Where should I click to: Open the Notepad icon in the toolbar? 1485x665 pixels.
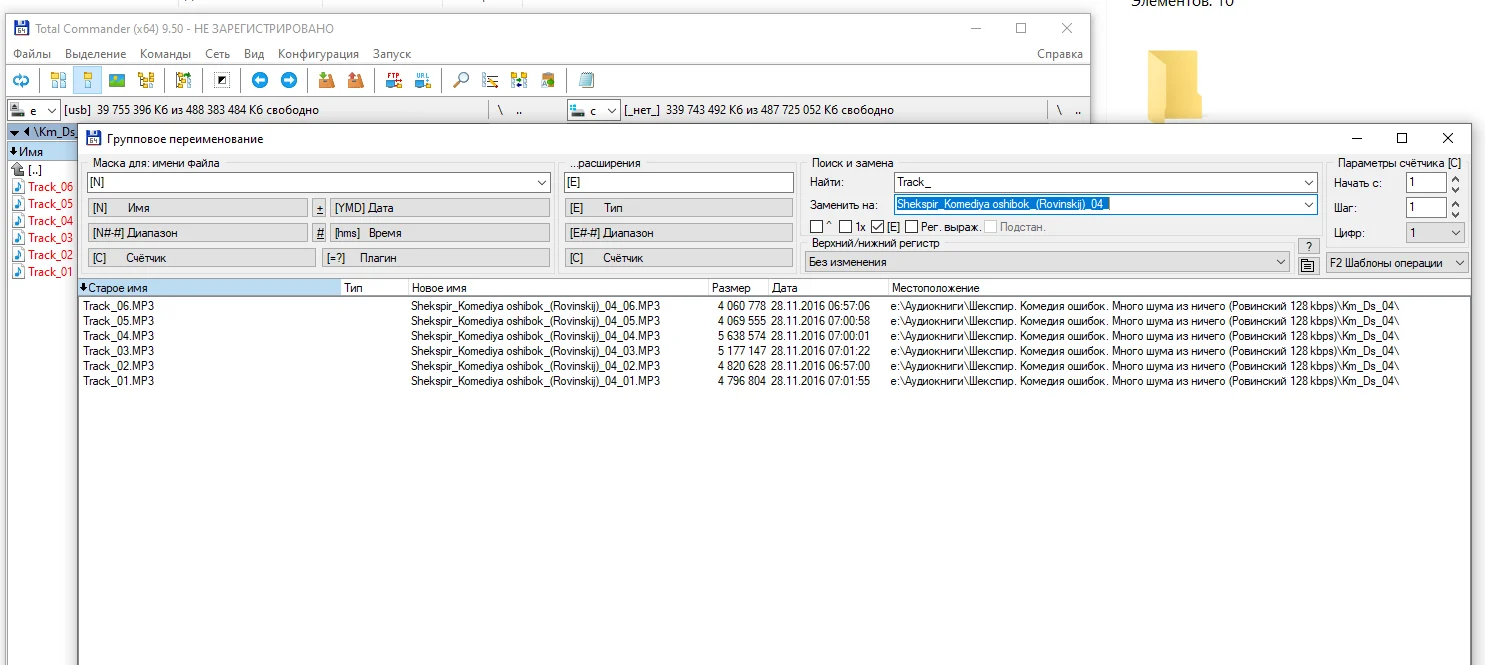pos(586,80)
